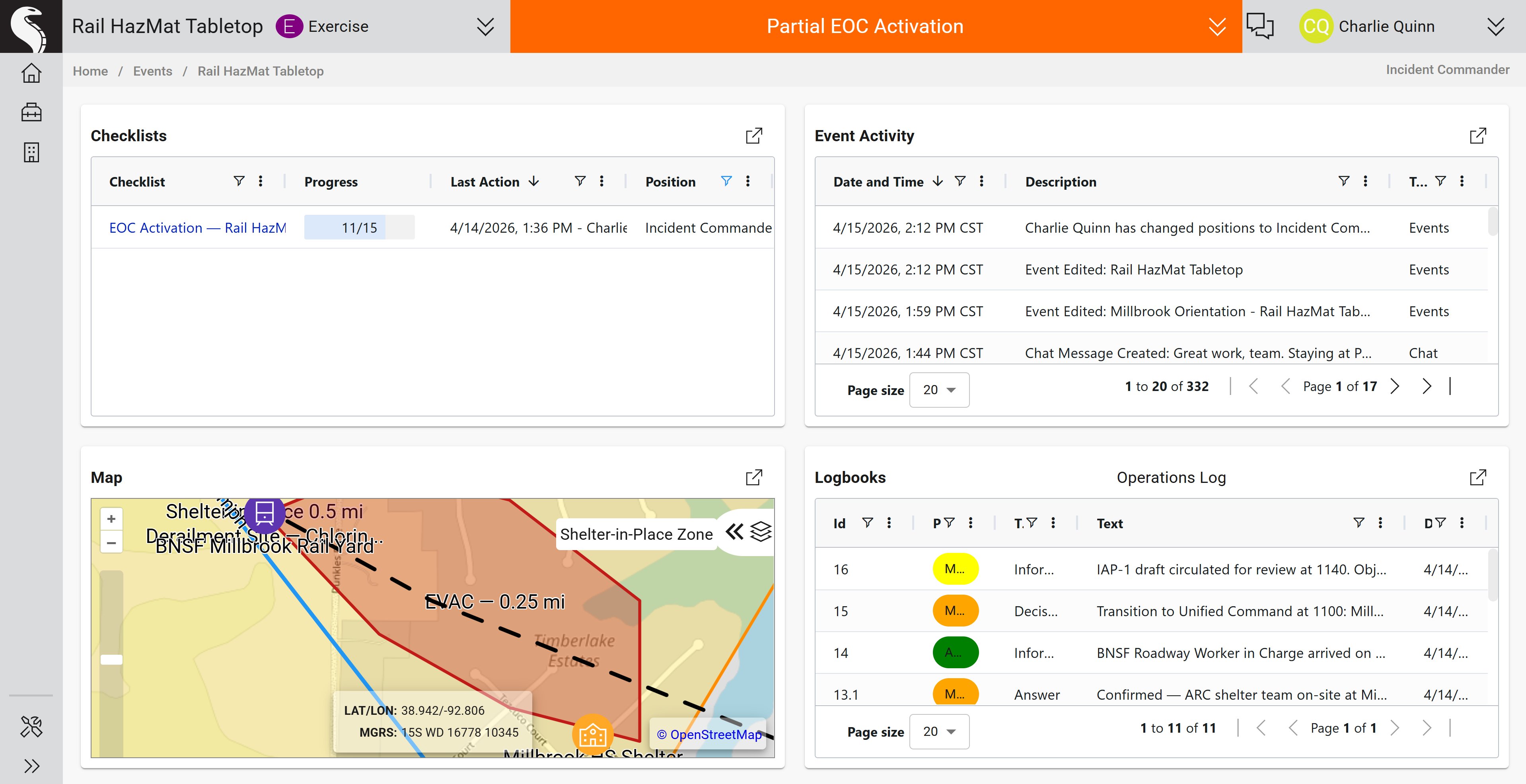Open the building sidebar icon

click(x=31, y=152)
